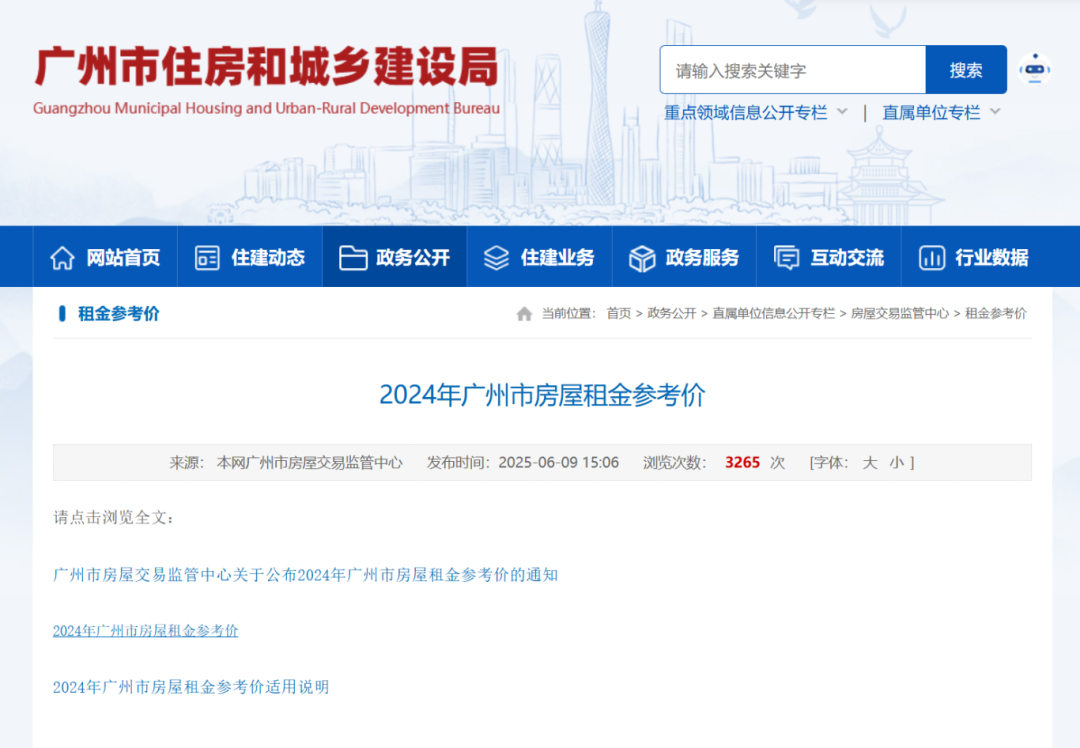Click the bar chart icon beside 行业数据
Viewport: 1080px width, 748px height.
click(x=931, y=258)
